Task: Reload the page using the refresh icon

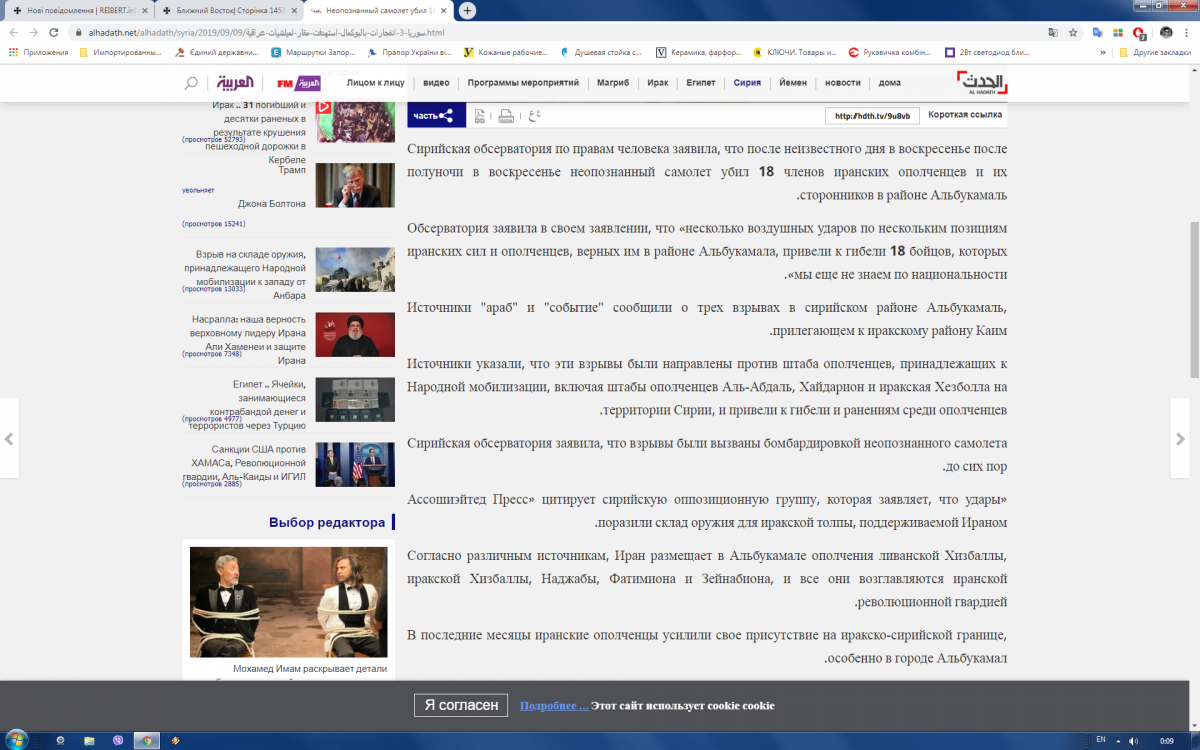Action: [53, 32]
